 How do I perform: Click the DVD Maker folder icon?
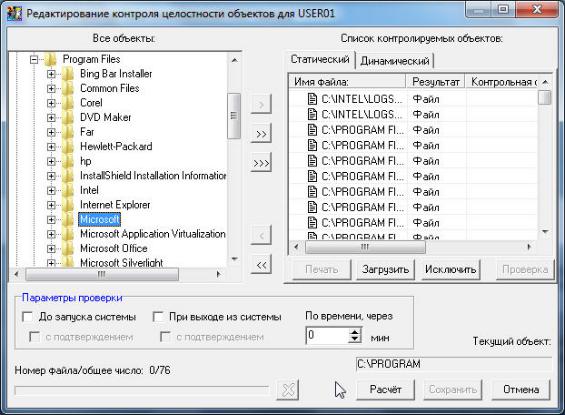click(x=68, y=118)
